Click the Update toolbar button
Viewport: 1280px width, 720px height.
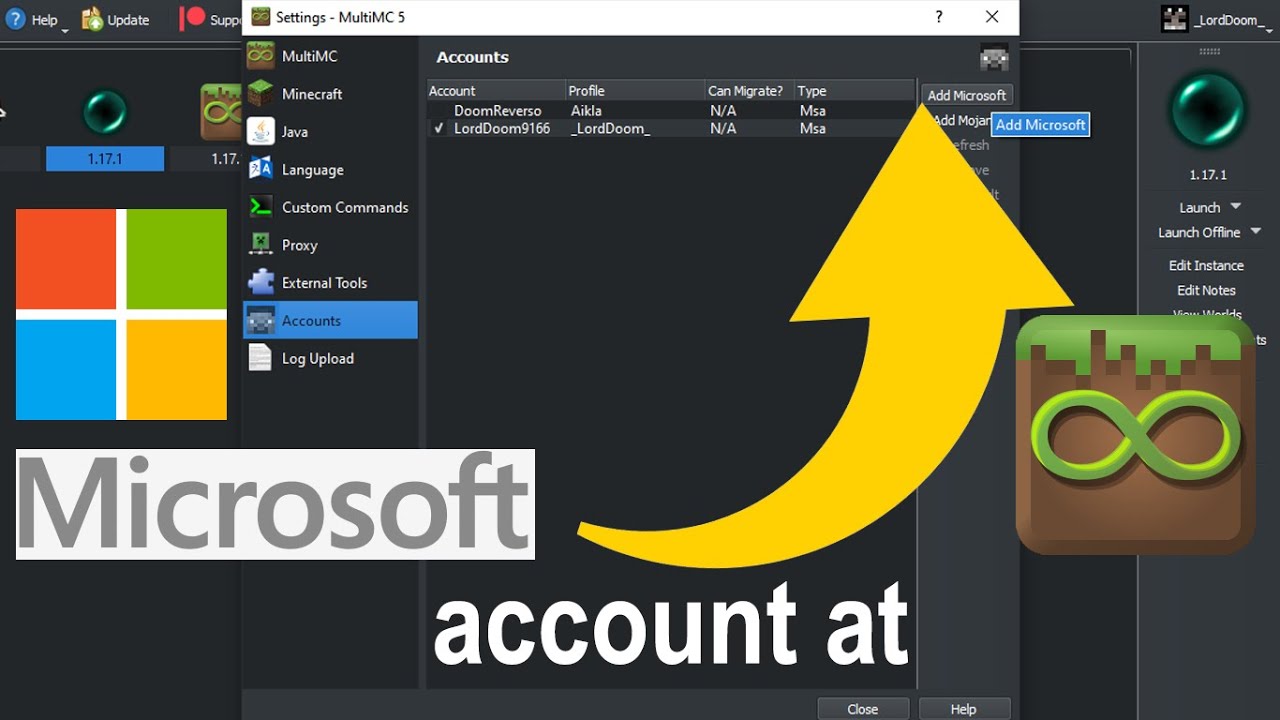tap(116, 19)
